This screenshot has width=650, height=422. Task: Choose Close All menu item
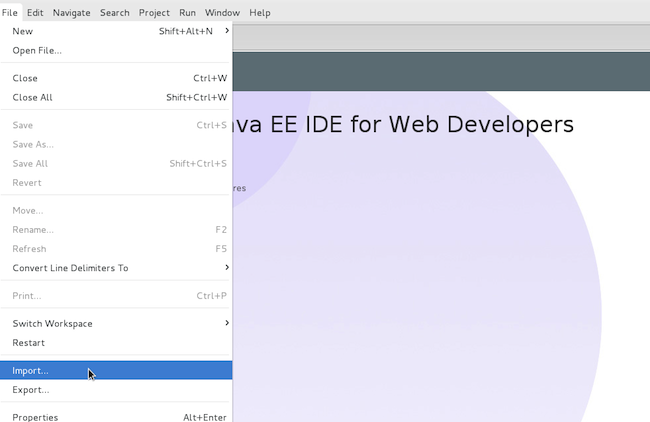[x=116, y=97]
